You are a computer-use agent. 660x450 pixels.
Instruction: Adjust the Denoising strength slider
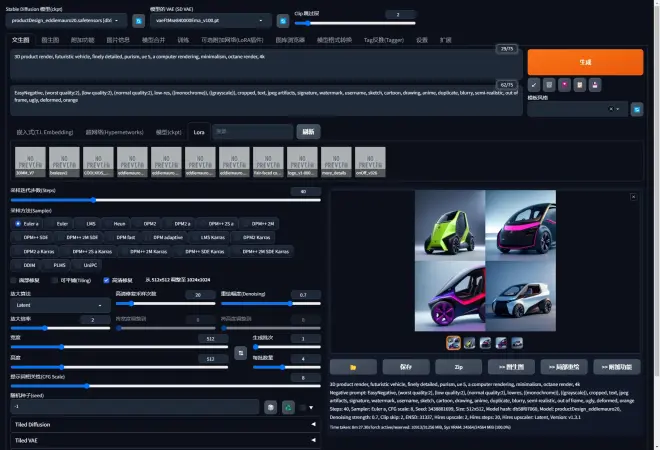(271, 304)
